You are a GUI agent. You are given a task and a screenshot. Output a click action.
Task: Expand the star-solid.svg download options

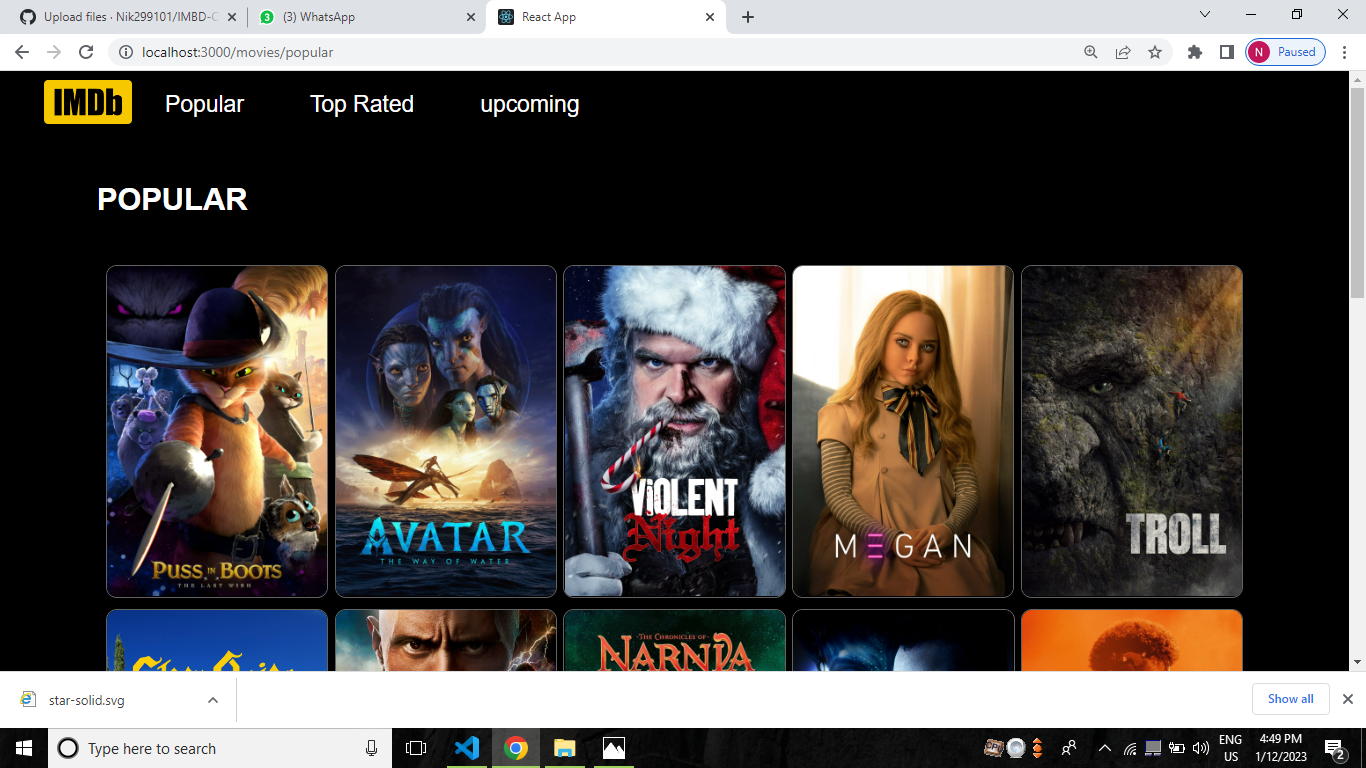(211, 699)
